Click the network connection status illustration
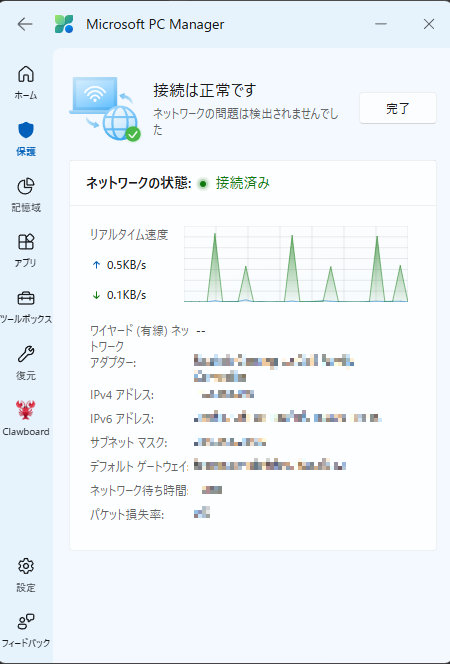Viewport: 450px width, 664px height. click(105, 109)
